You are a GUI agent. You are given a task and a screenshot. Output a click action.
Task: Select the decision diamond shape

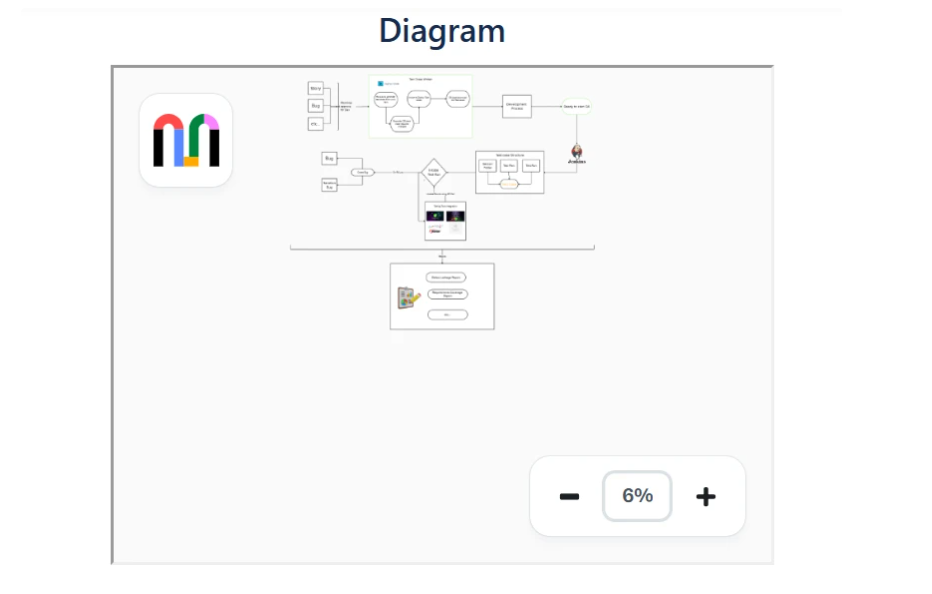coord(434,172)
